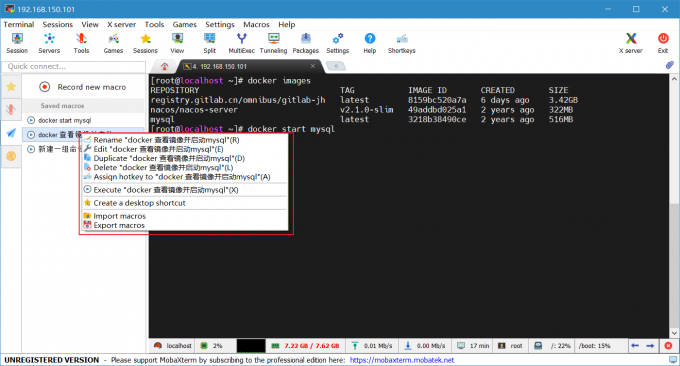
Task: Select Import macros
Action: click(x=185, y=216)
